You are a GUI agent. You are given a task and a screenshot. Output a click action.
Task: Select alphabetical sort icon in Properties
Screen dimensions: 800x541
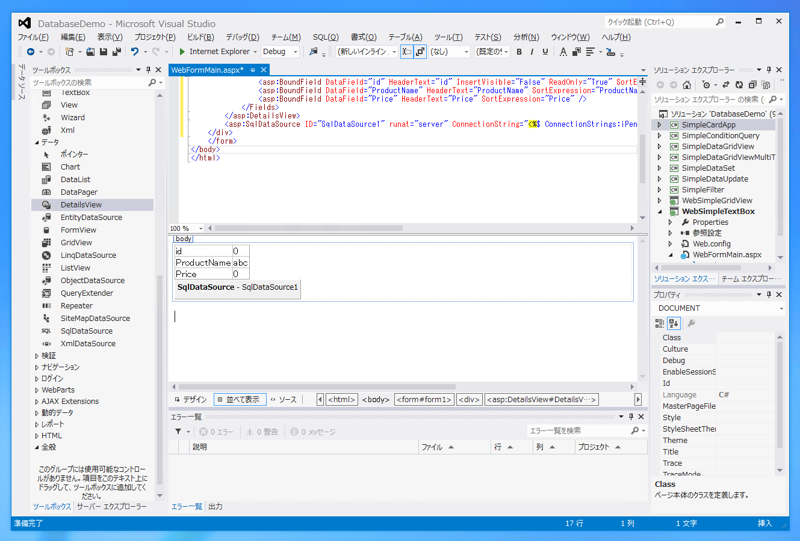tap(674, 323)
